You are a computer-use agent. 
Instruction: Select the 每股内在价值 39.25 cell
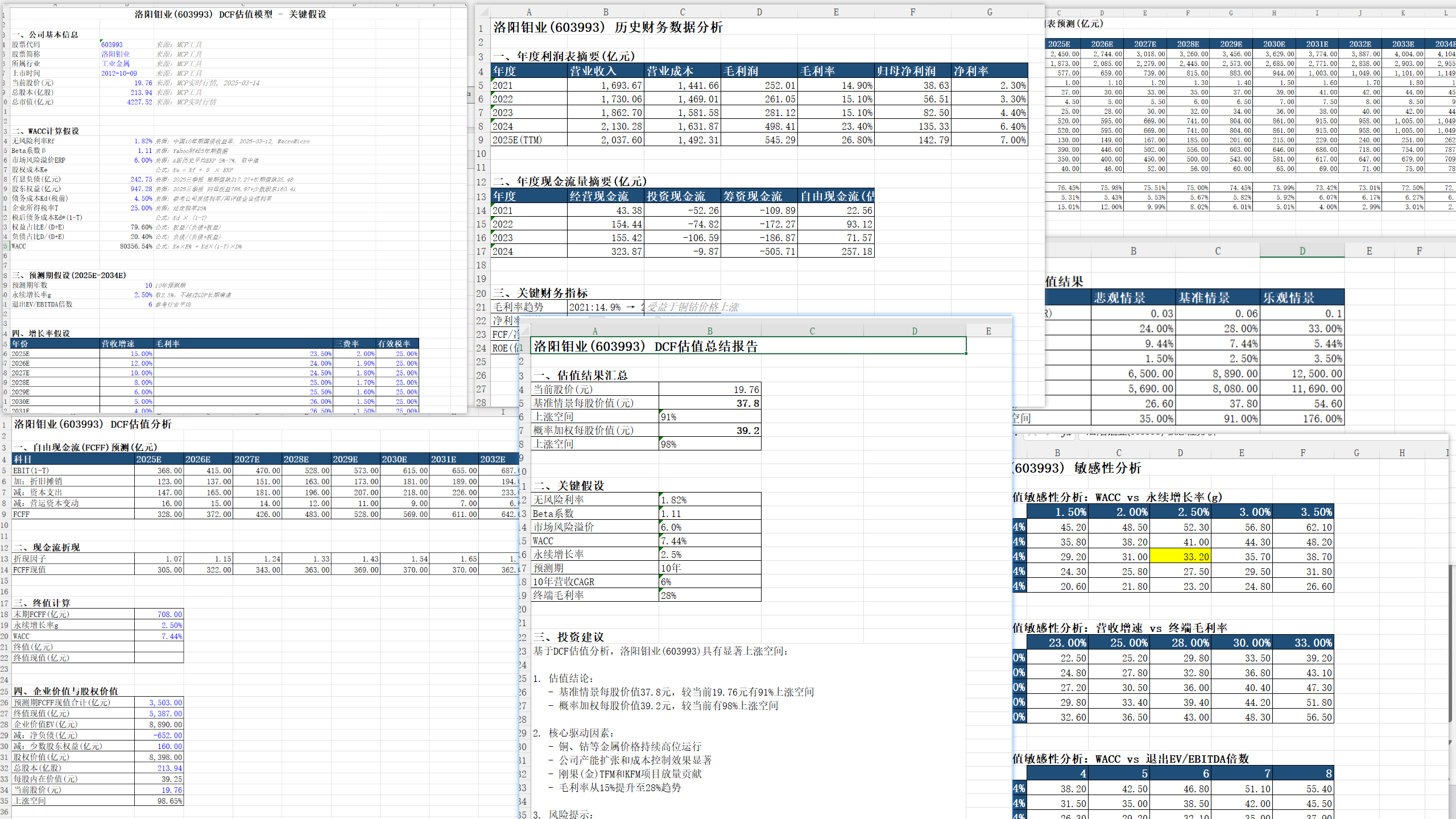click(x=159, y=779)
